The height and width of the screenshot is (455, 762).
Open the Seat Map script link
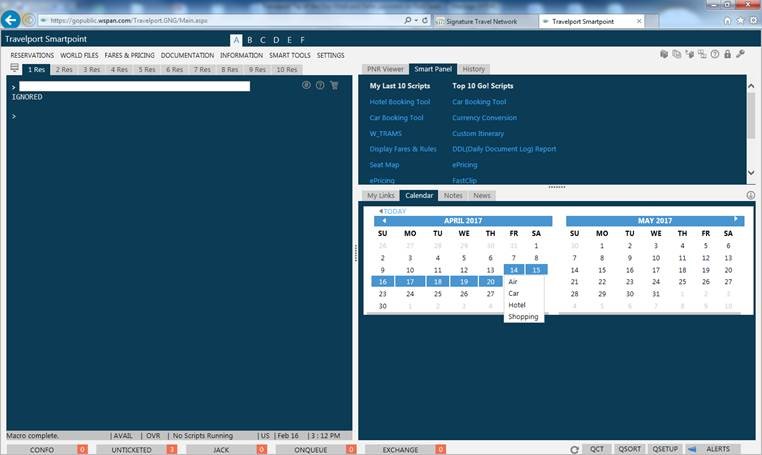(384, 165)
